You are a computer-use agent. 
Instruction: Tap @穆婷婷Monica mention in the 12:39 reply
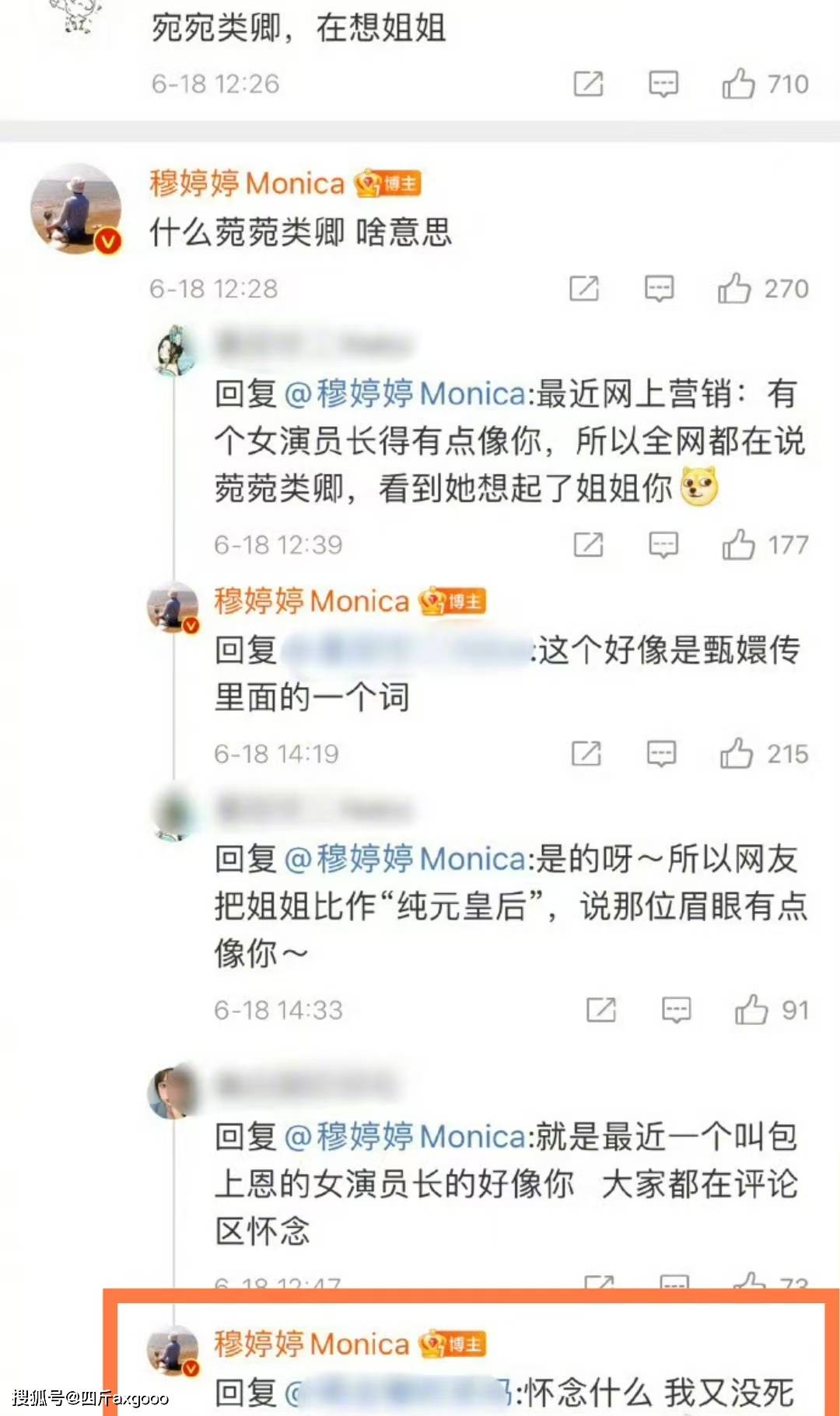tap(405, 394)
